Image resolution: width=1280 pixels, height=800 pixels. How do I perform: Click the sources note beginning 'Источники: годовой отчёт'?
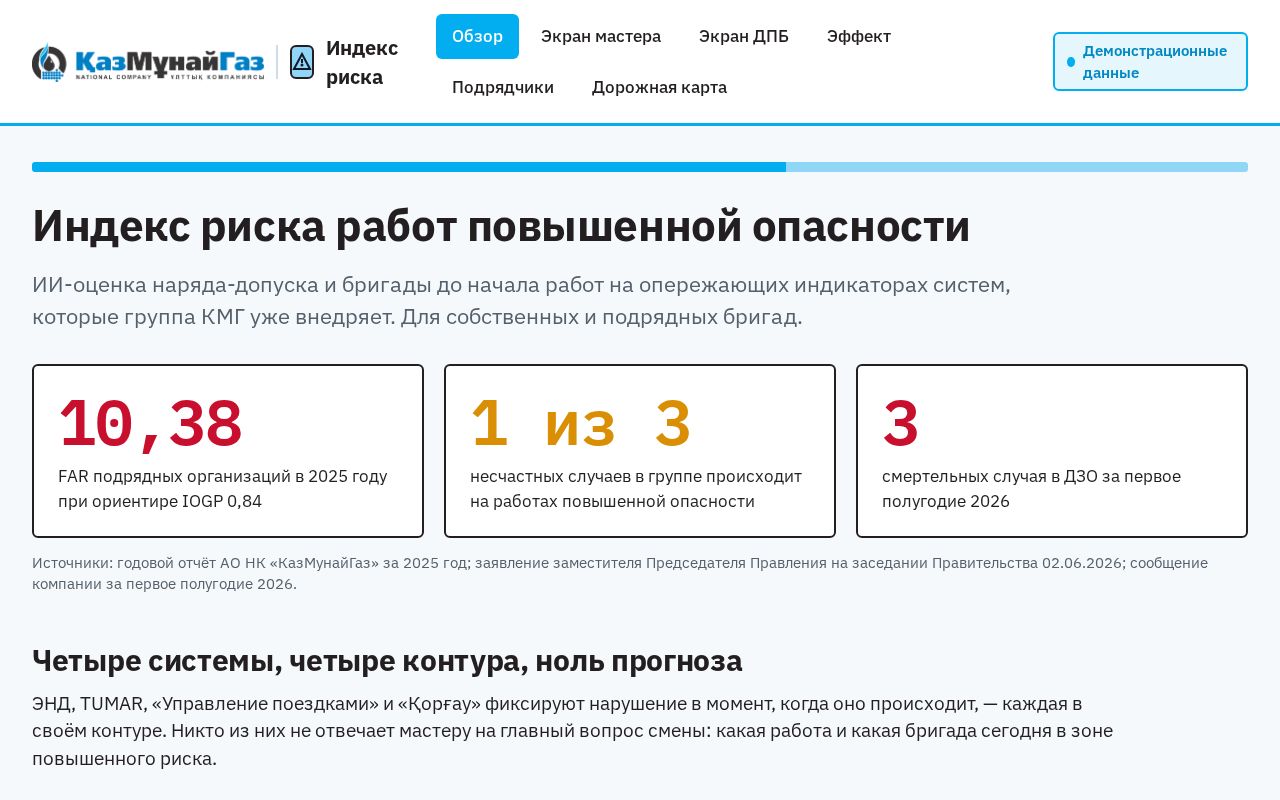[620, 573]
